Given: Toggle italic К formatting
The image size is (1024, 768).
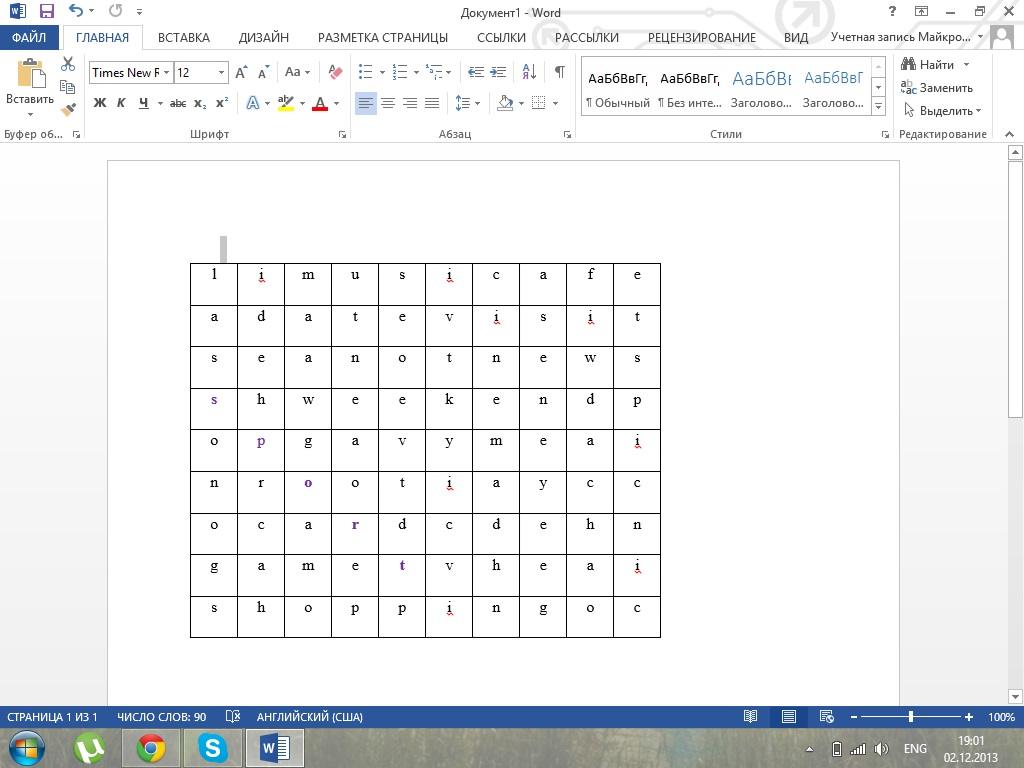Looking at the screenshot, I should (121, 103).
